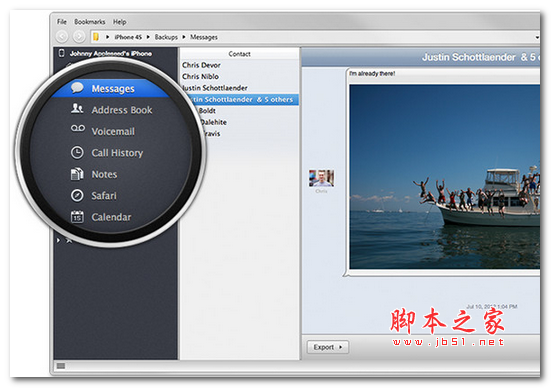
Task: Open the boat photo in the message
Action: tap(445, 177)
